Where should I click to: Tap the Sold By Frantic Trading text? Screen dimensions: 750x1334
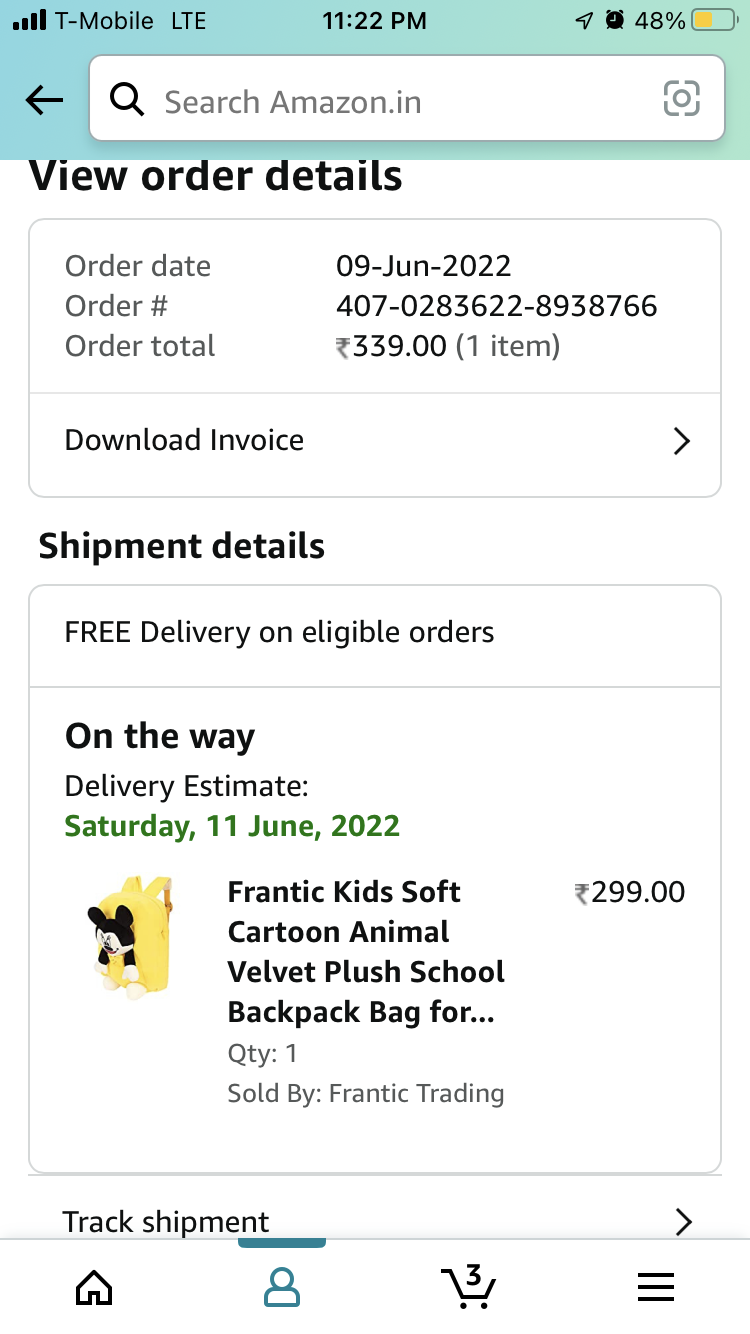click(x=365, y=1093)
